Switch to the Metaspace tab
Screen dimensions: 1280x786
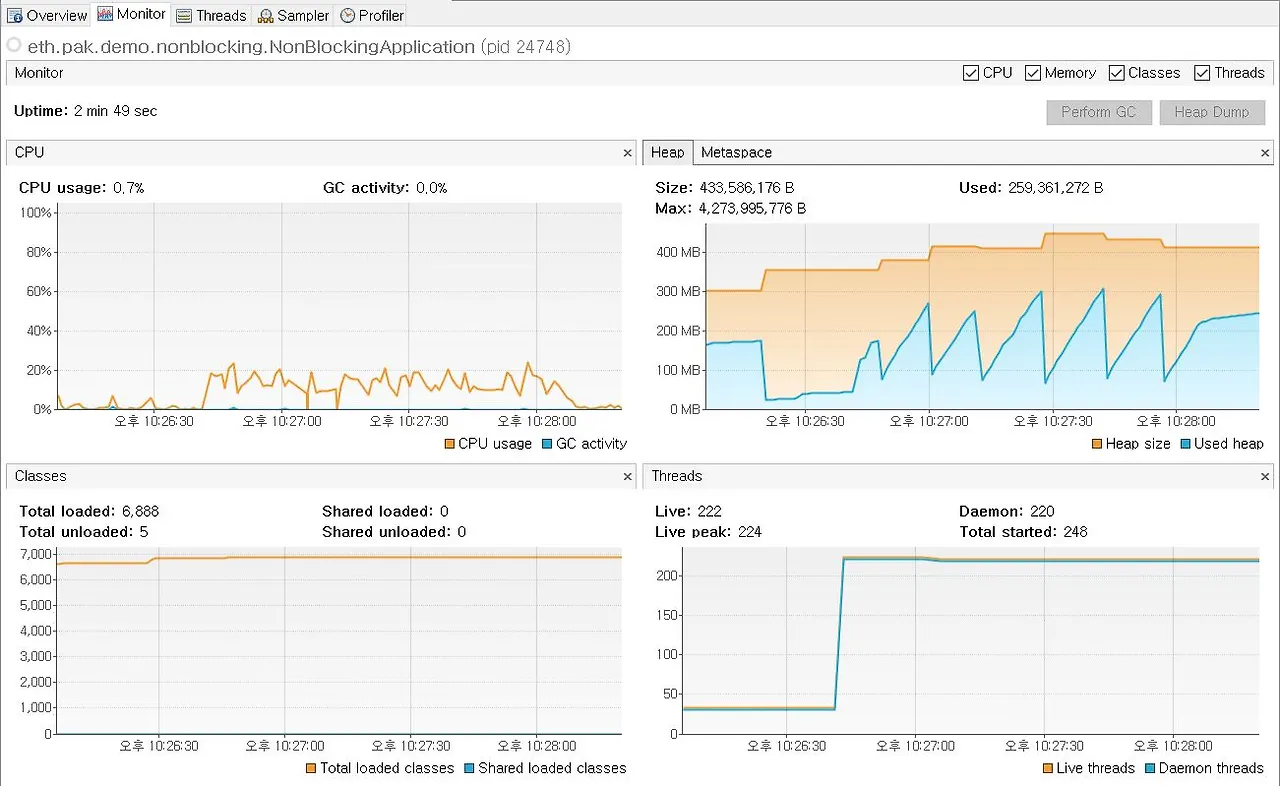(736, 152)
